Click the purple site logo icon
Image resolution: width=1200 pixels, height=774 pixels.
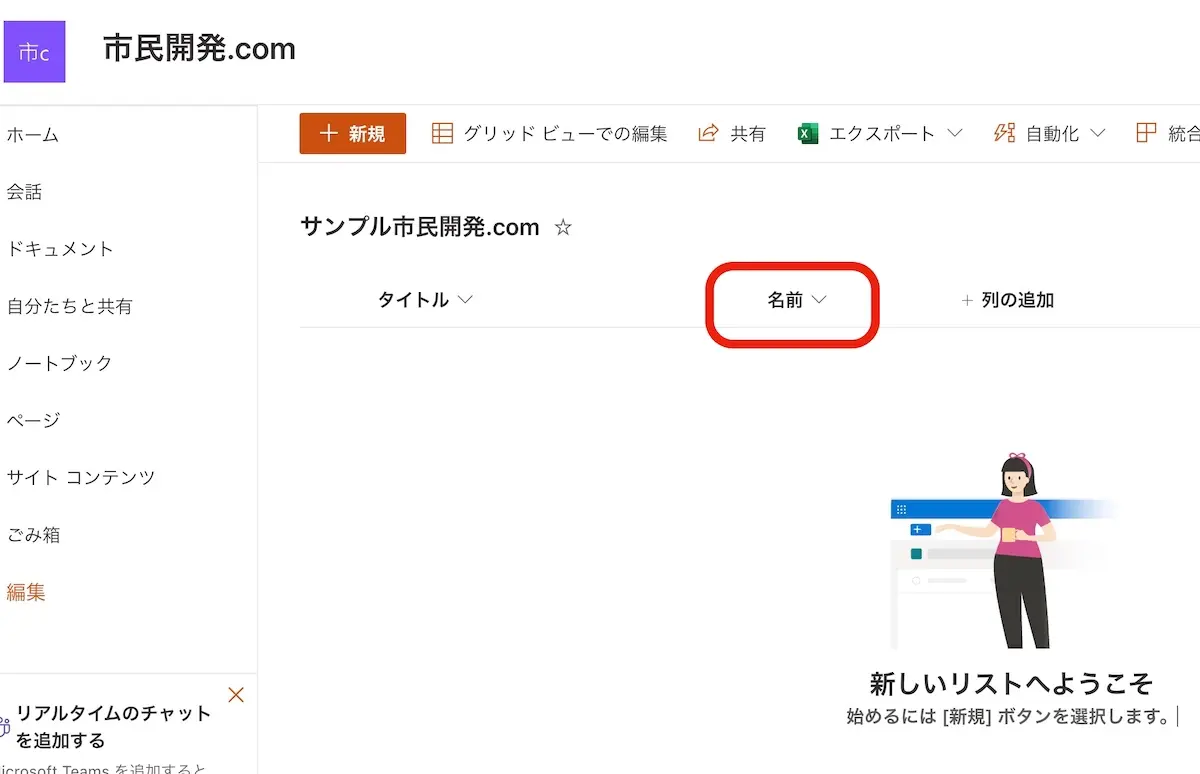coord(35,52)
